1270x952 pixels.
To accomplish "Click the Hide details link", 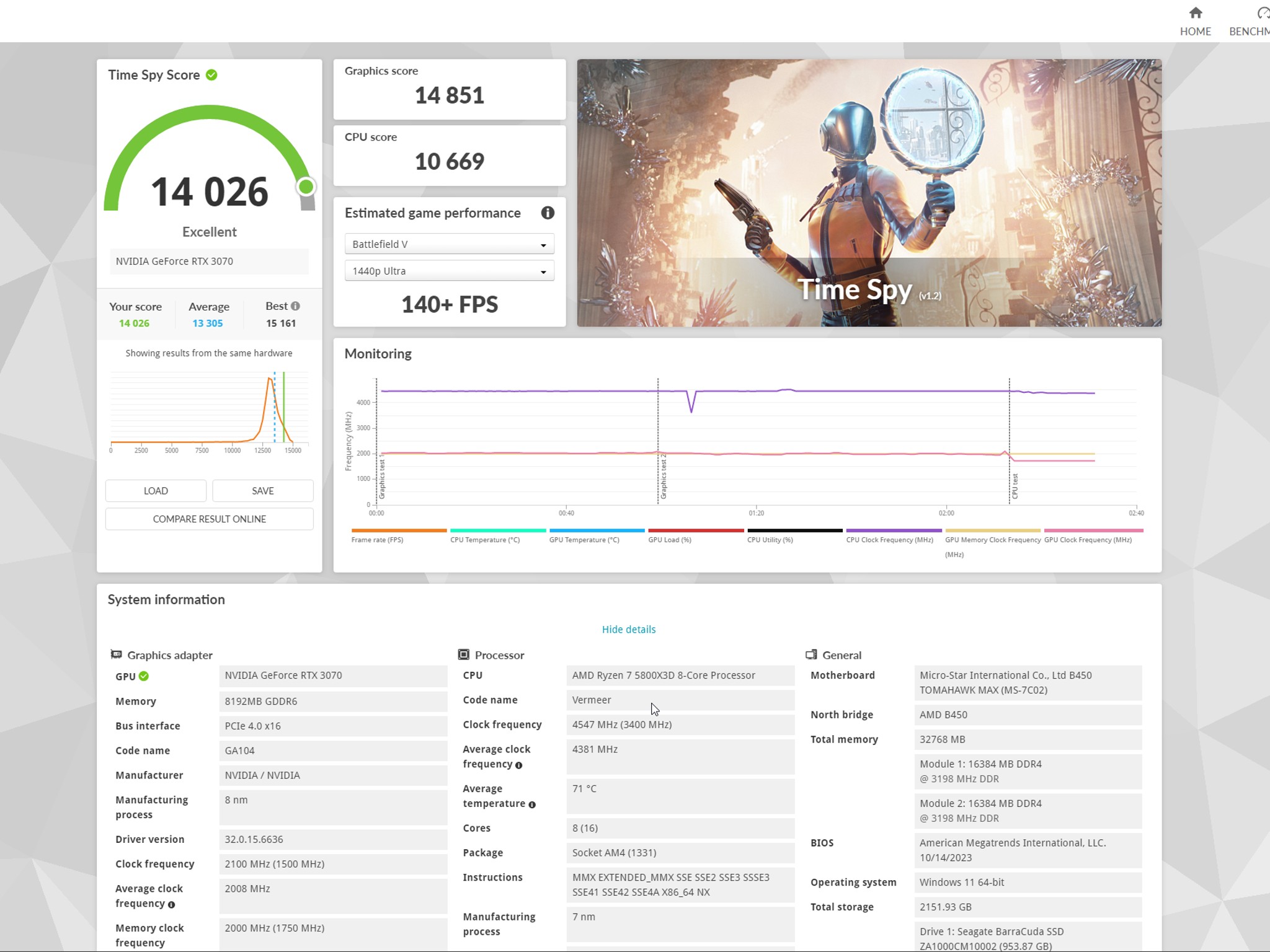I will (629, 629).
